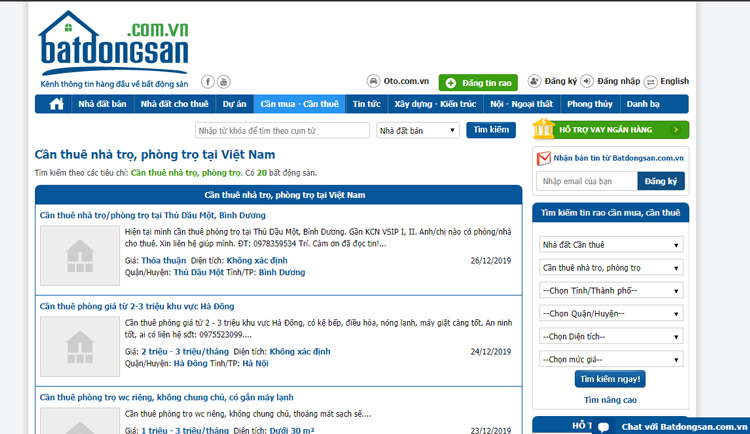This screenshot has width=750, height=434.
Task: Click the green search criteria Cần thuê nhà trọ, phòng trọ
Action: pyautogui.click(x=186, y=173)
